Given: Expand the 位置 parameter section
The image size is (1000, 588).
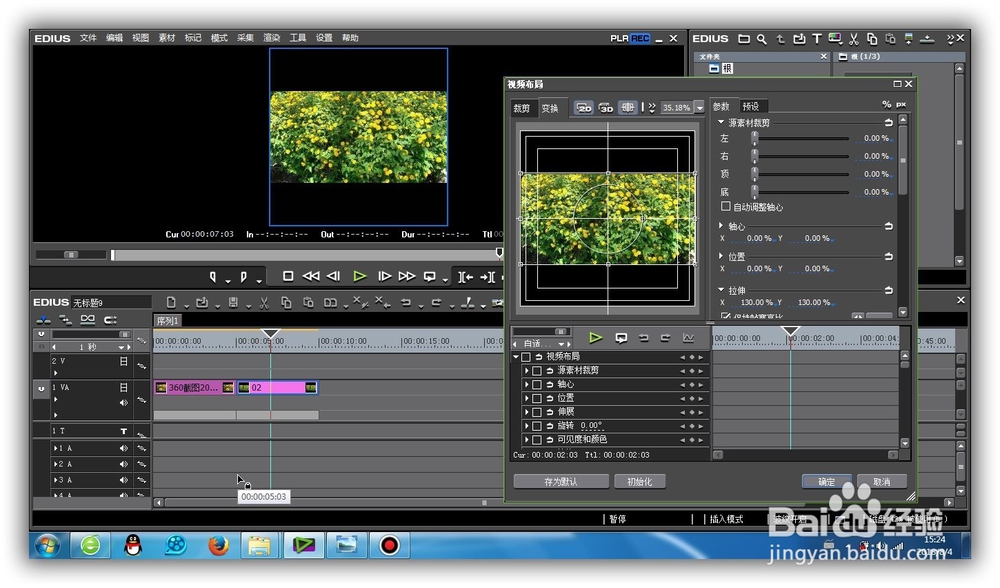Looking at the screenshot, I should (721, 256).
